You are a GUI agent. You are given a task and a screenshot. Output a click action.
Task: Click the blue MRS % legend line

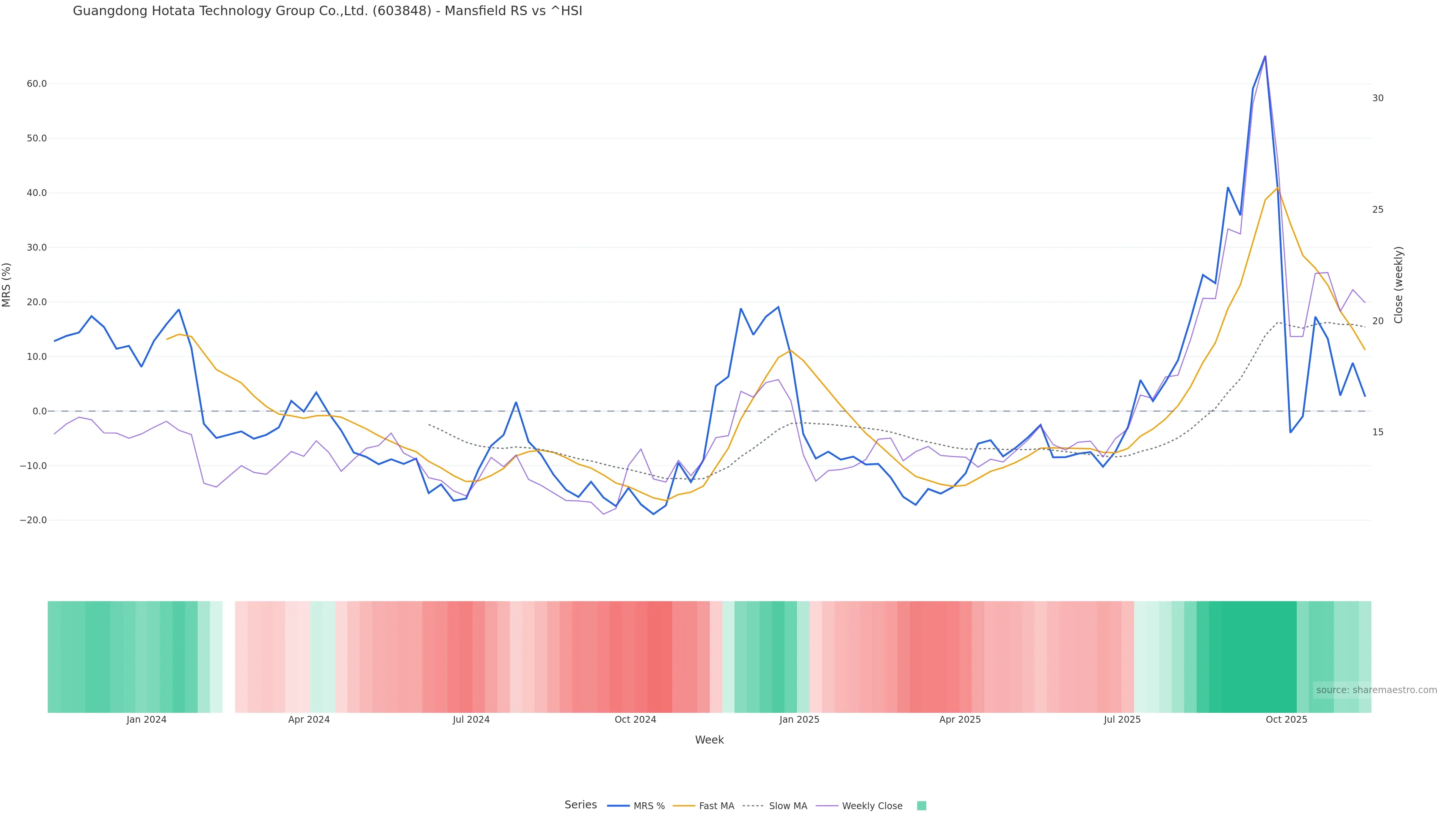click(x=618, y=806)
